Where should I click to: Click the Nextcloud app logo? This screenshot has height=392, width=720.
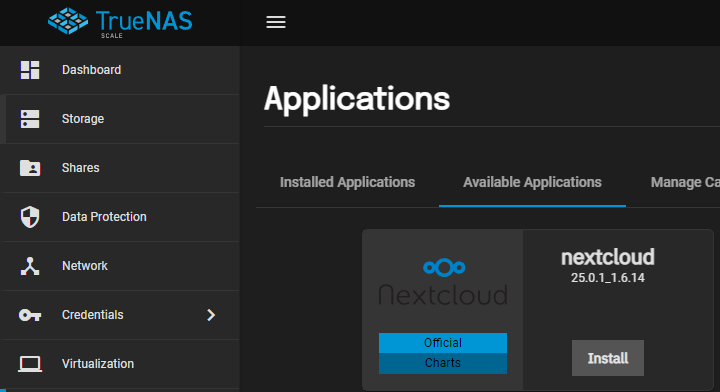443,282
